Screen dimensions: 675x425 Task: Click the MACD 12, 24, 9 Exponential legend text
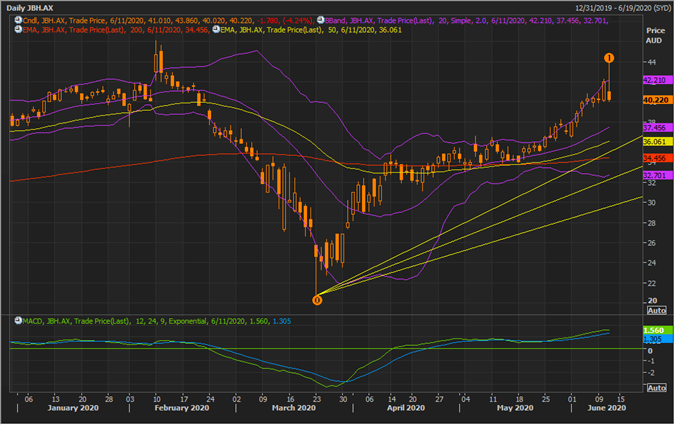pyautogui.click(x=157, y=321)
